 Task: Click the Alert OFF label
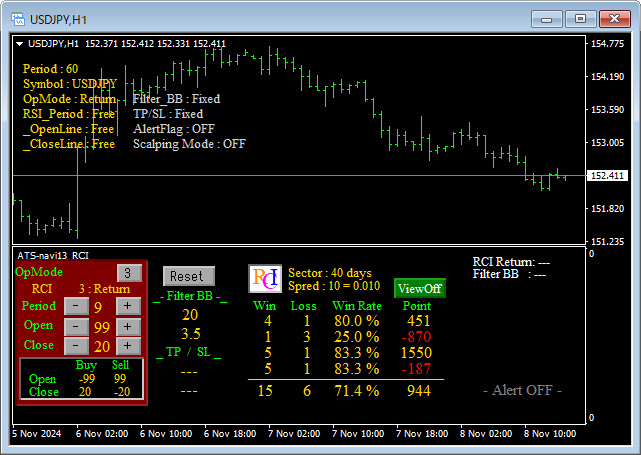[x=522, y=390]
